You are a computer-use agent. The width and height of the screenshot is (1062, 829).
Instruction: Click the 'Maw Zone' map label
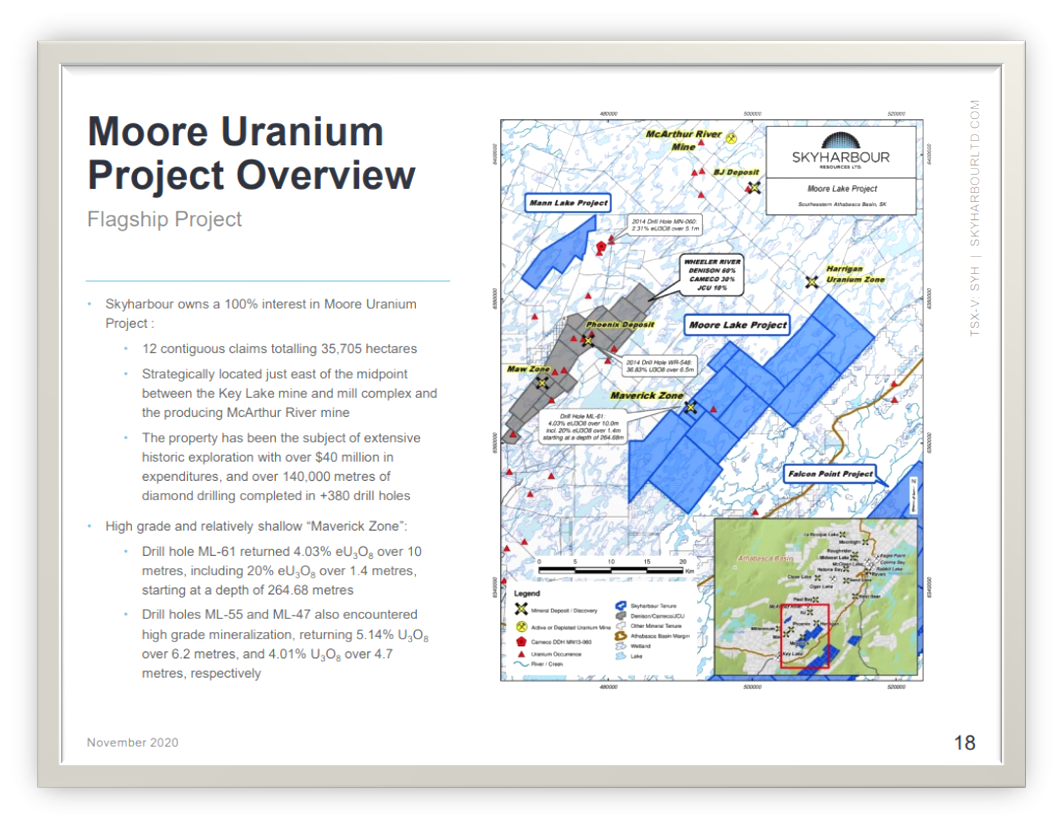pos(528,369)
